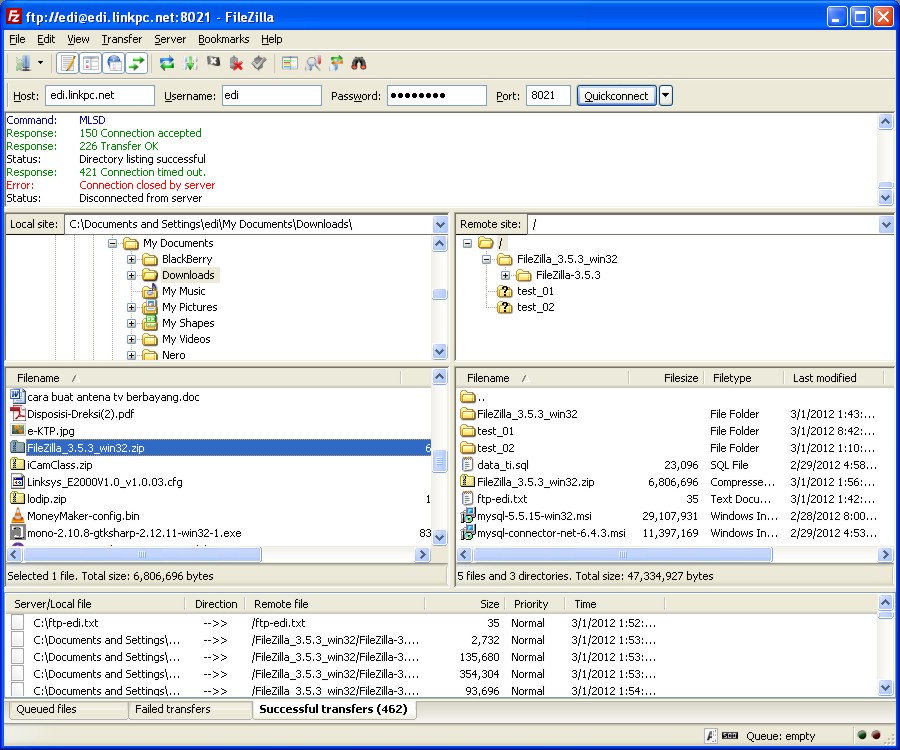This screenshot has height=750, width=900.
Task: Click the VLC cone icon of MoneyMaker-config.bin
Action: pyautogui.click(x=18, y=515)
